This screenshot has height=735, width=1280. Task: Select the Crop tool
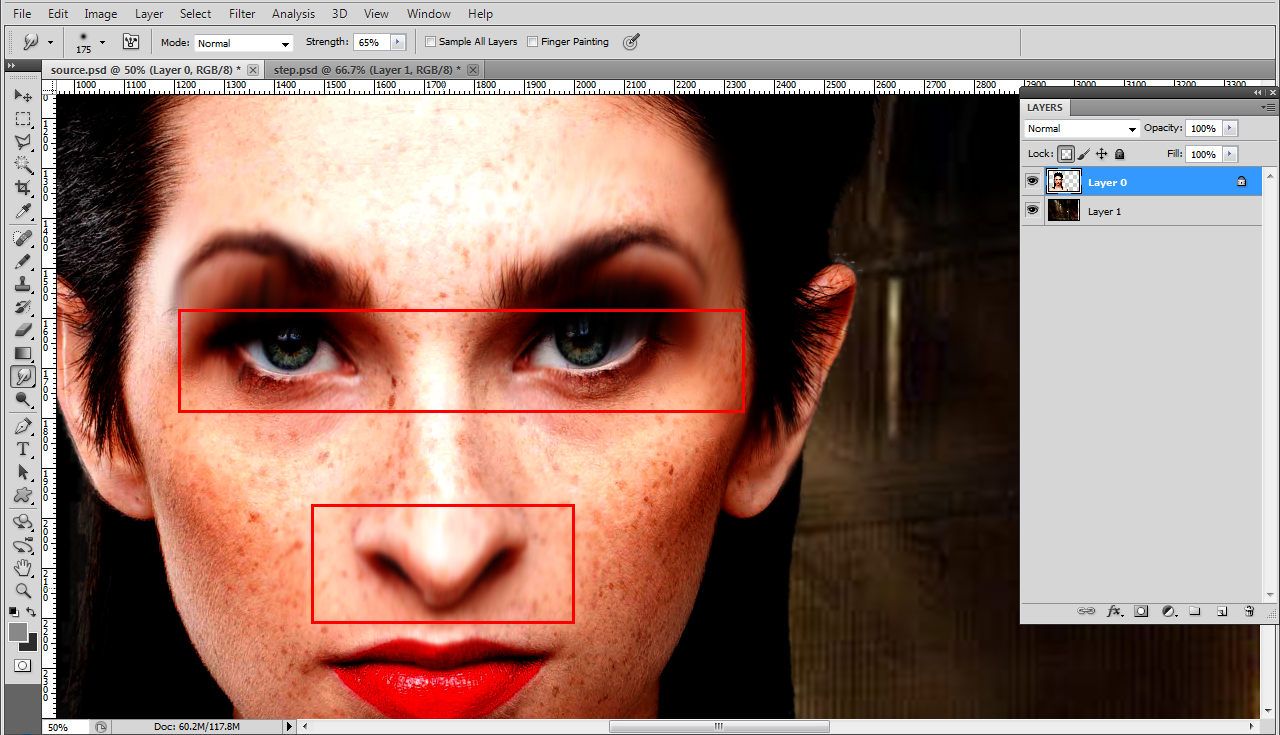[x=23, y=188]
